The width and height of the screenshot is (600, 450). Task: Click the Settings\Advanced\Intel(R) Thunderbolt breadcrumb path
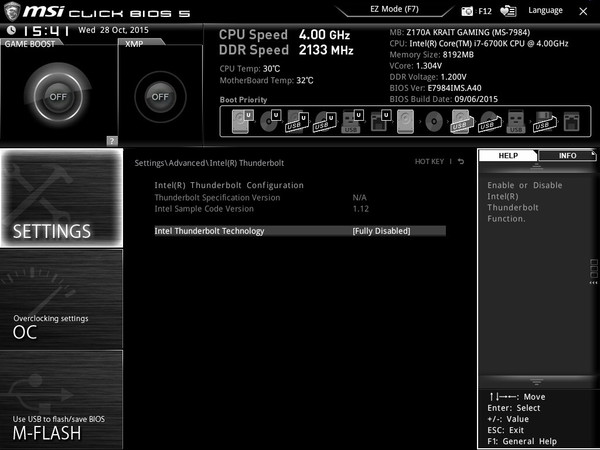pos(209,163)
